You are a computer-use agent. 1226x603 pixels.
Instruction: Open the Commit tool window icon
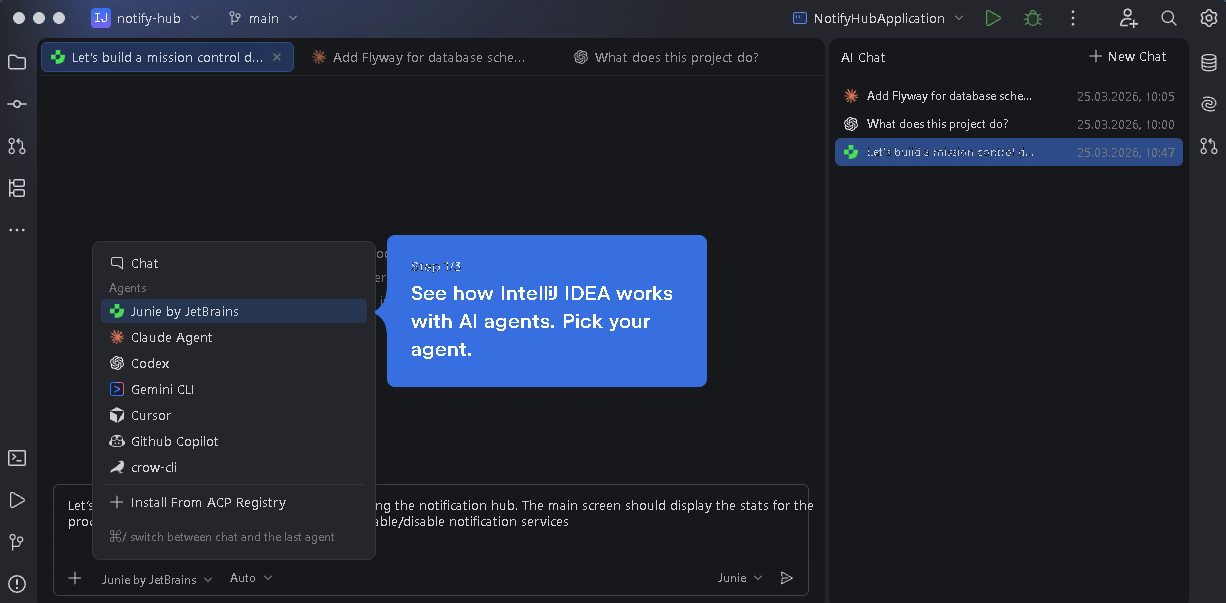pos(17,104)
